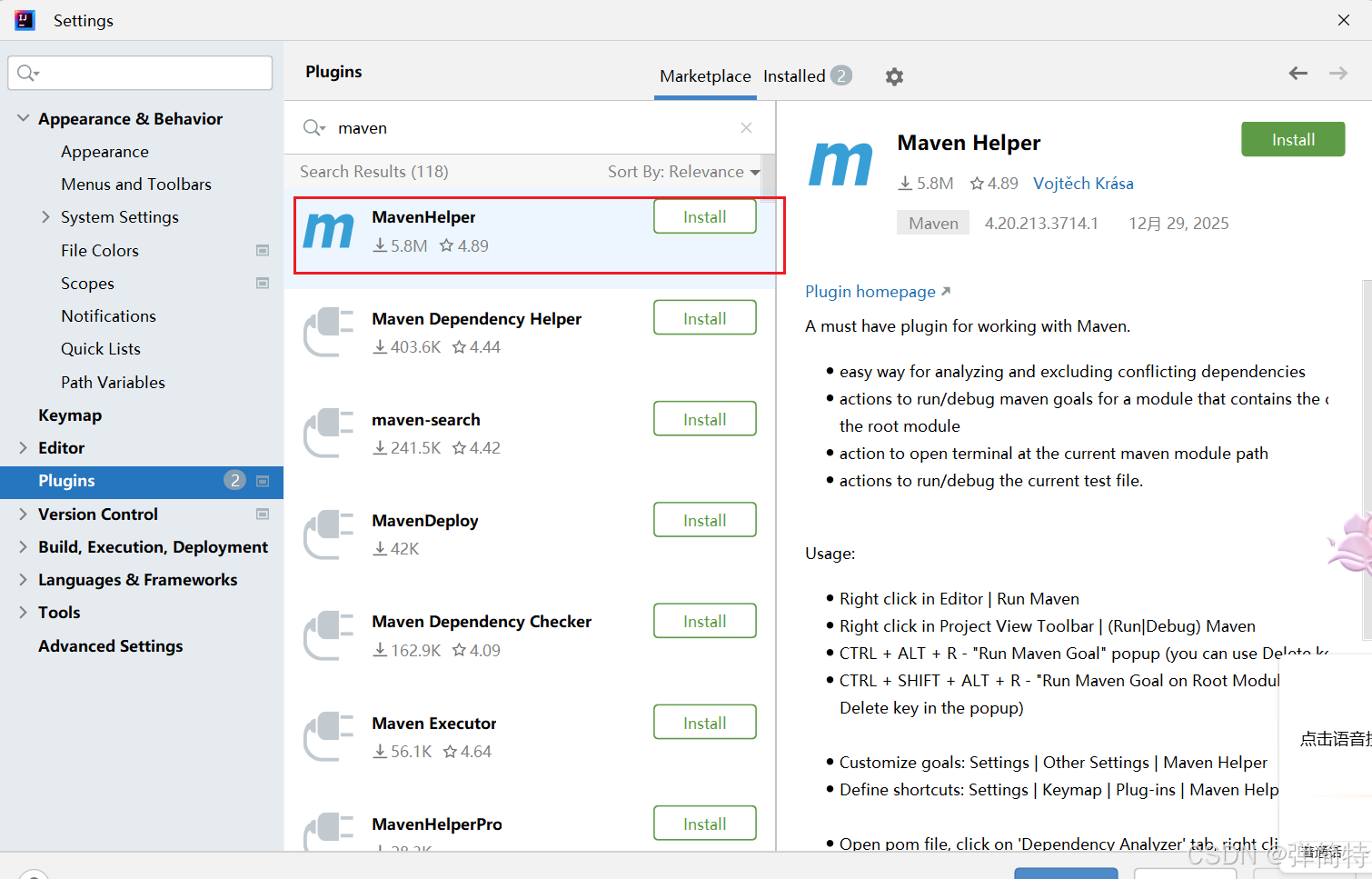Click the plugin list scrollbar thumb
The image size is (1372, 879).
click(769, 176)
